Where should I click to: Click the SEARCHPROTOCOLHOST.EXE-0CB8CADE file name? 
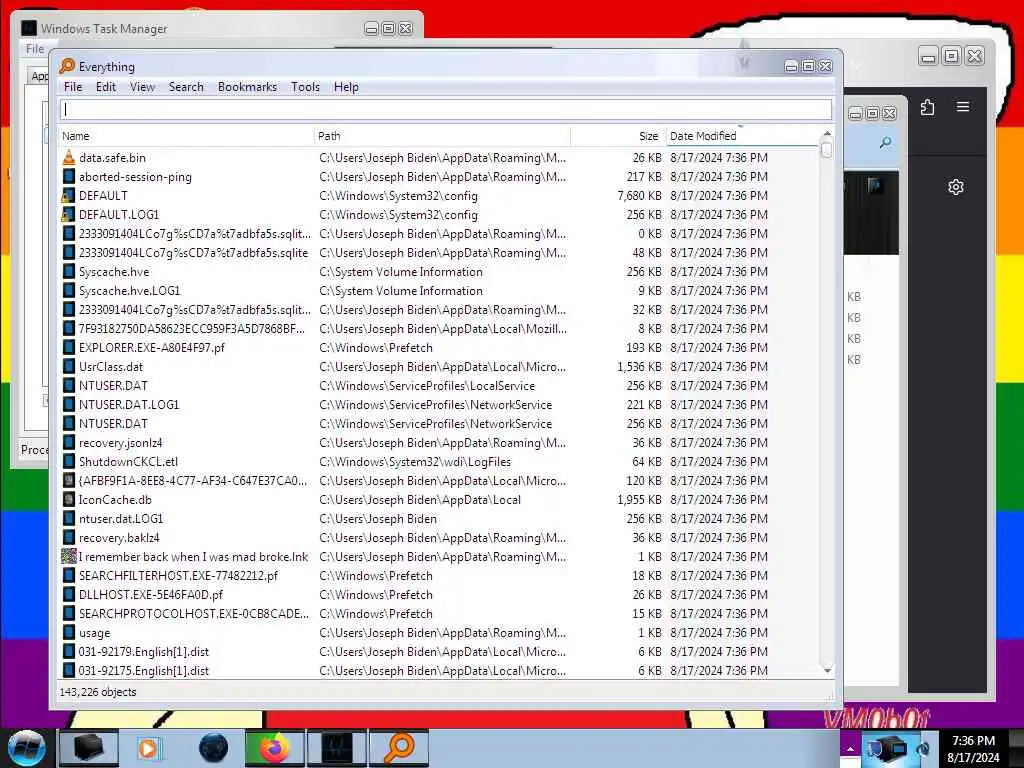coord(194,613)
